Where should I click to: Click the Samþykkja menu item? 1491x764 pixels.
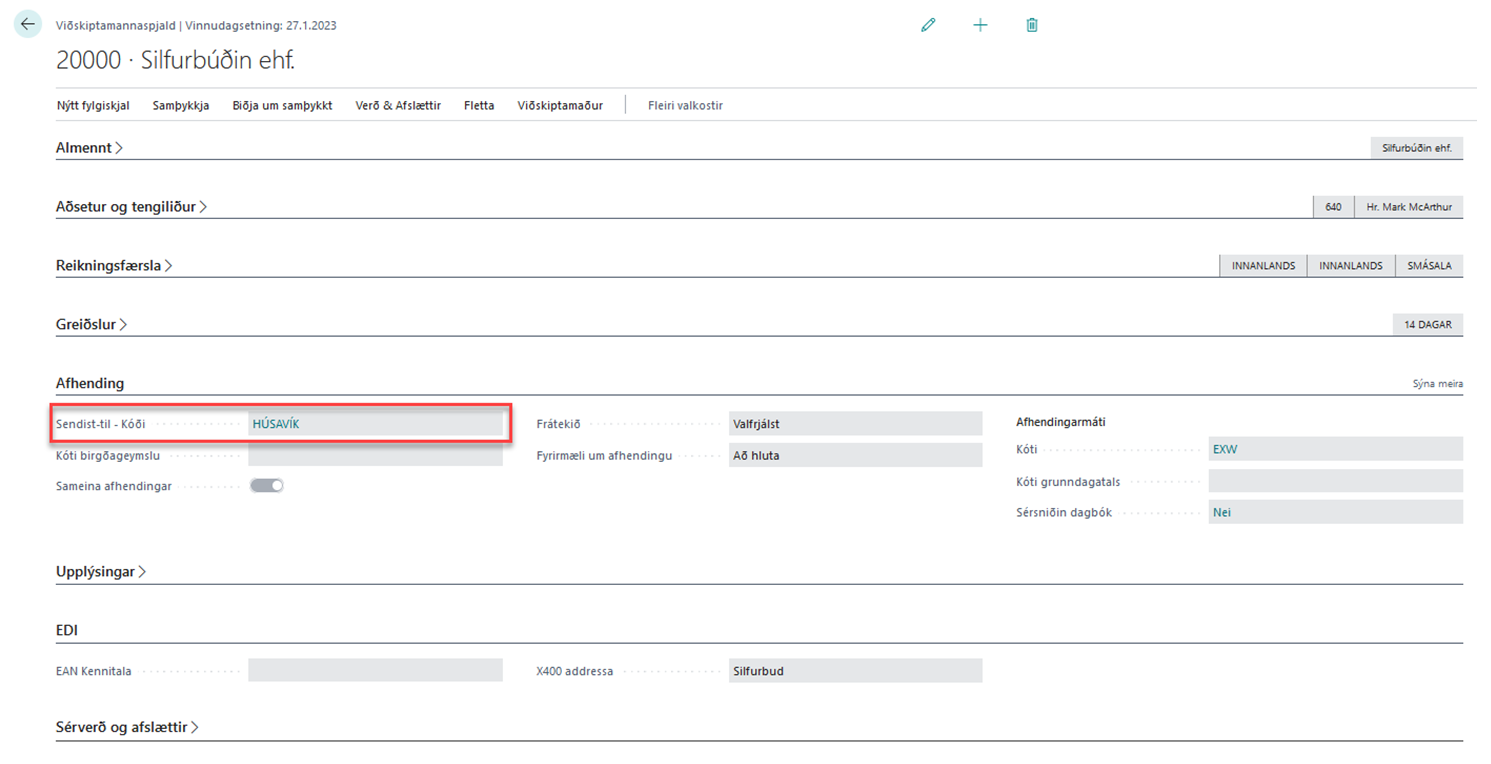[181, 105]
